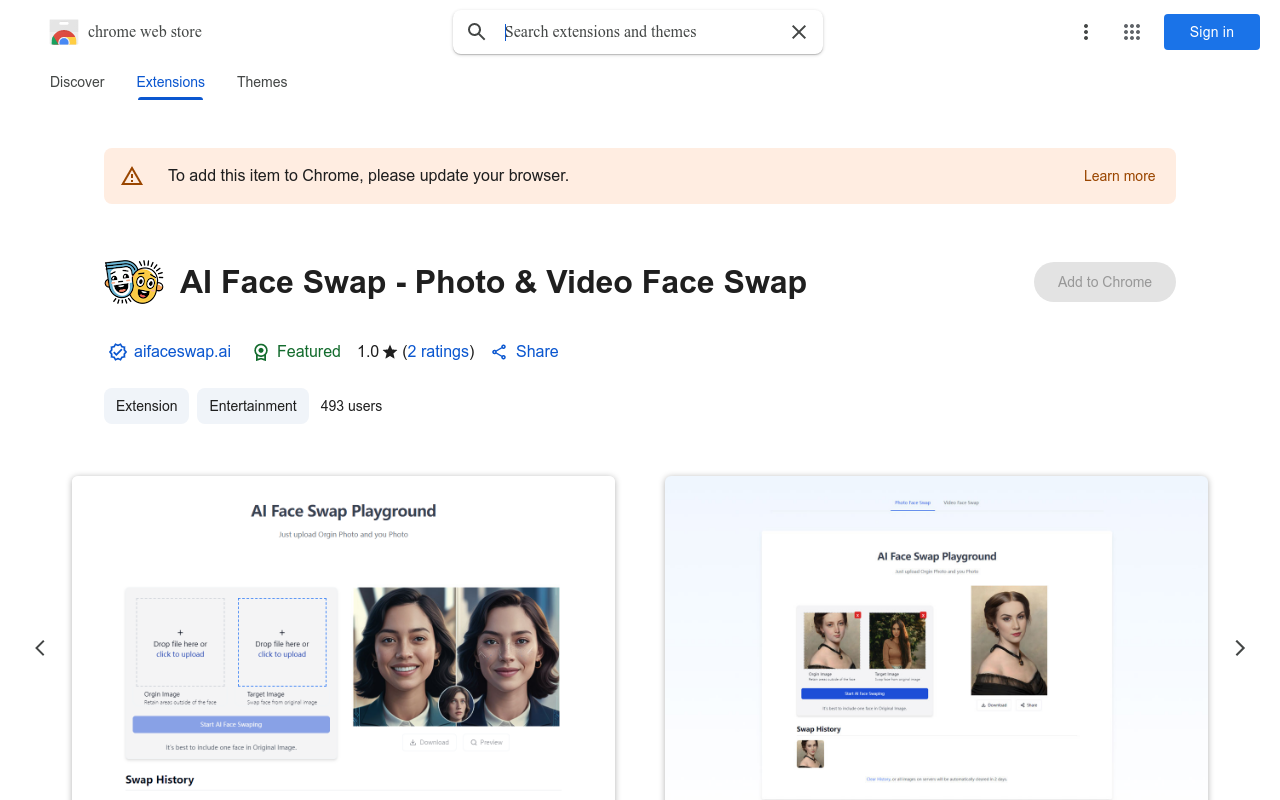
Task: Click the Entertainment category chip
Action: point(253,406)
